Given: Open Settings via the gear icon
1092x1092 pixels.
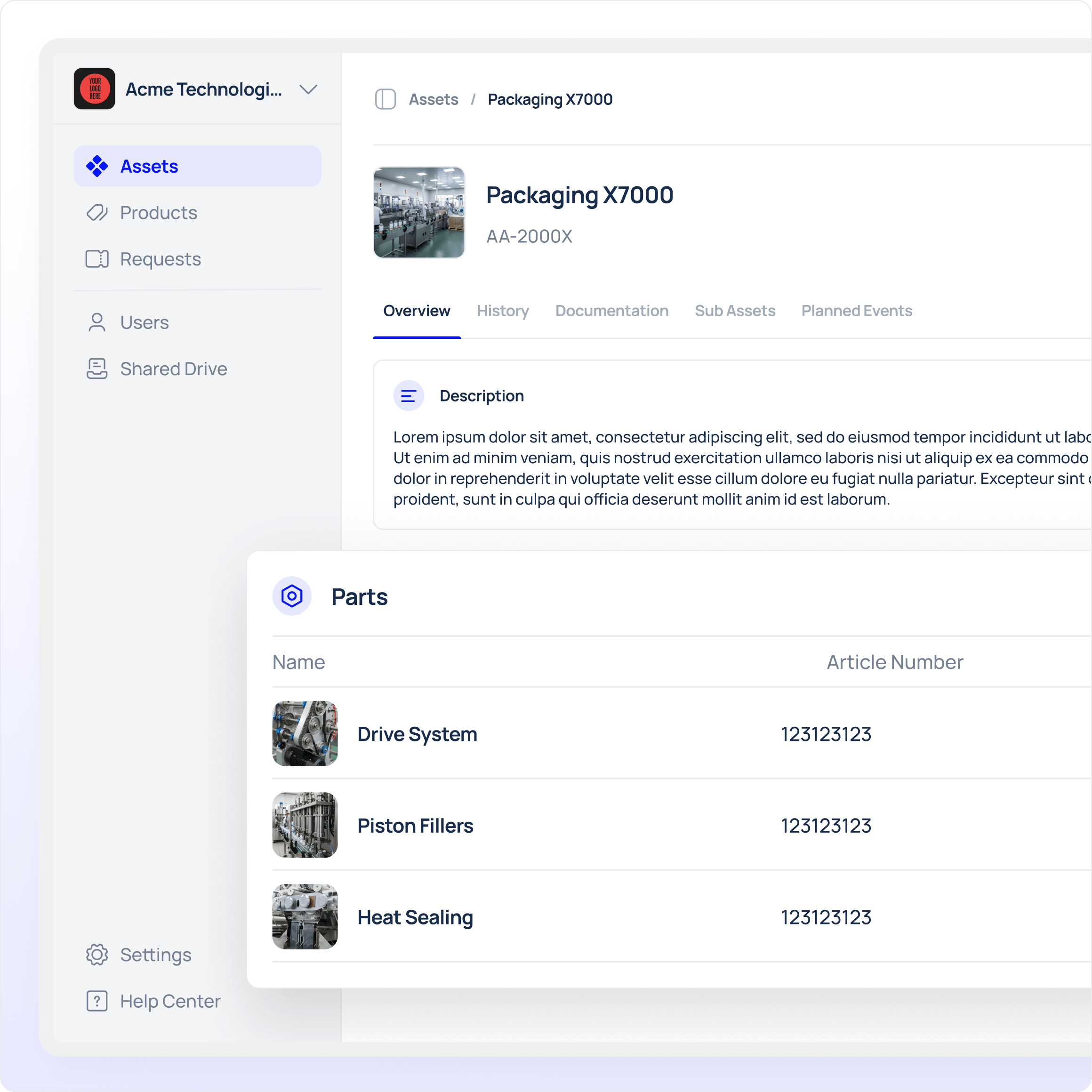Looking at the screenshot, I should (96, 955).
